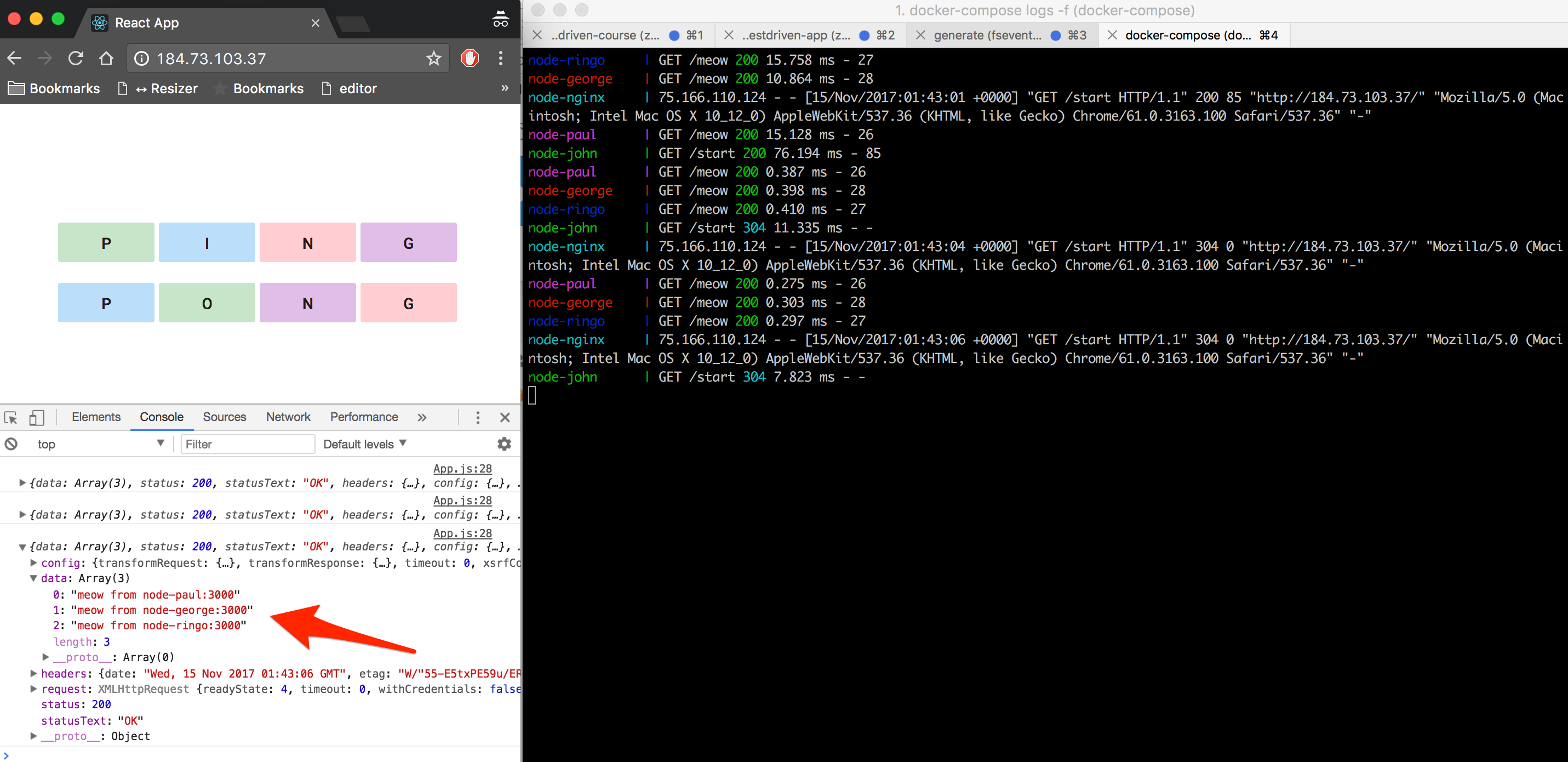
Task: Switch to the generate terminal tab
Action: coord(987,35)
